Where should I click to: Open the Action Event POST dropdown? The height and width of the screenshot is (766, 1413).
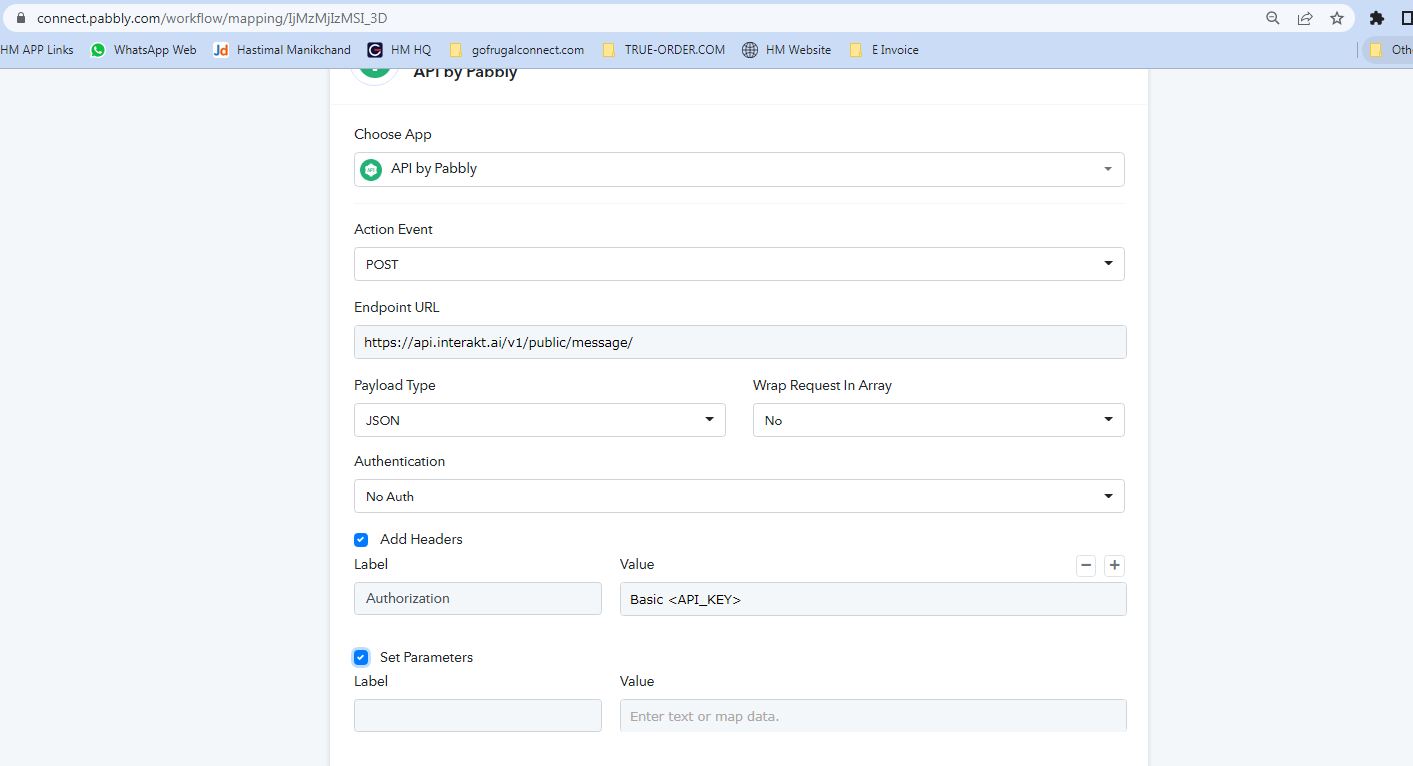coord(739,264)
